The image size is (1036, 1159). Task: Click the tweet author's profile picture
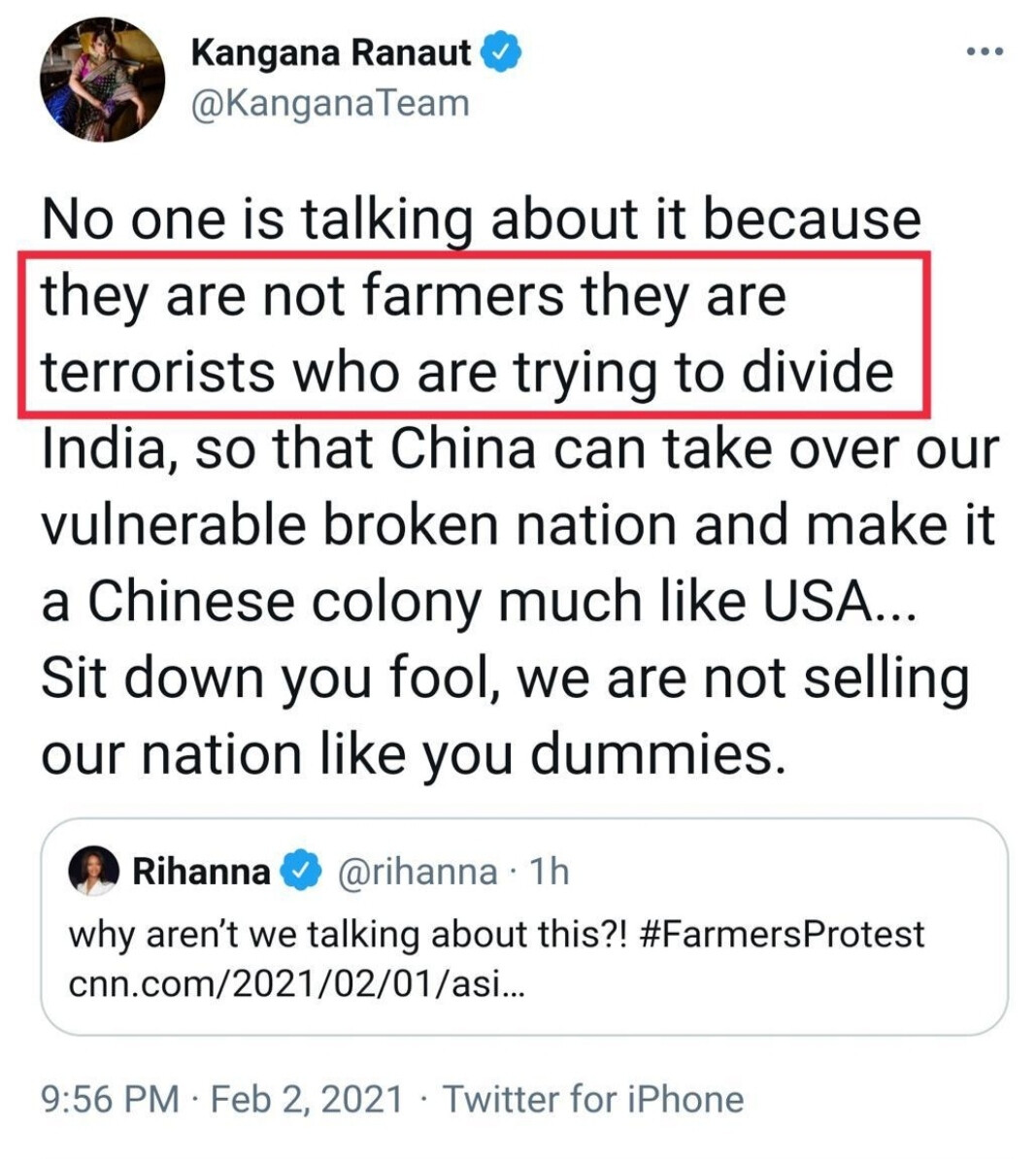(x=102, y=80)
